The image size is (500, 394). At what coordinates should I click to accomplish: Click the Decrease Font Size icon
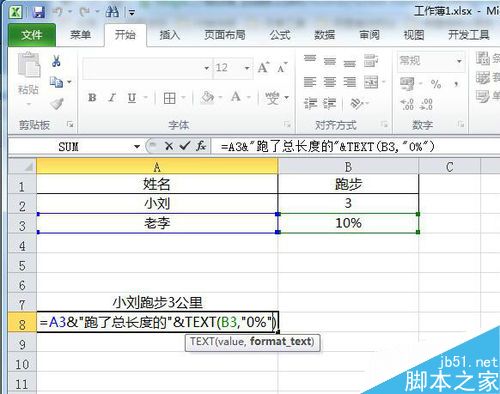point(282,68)
